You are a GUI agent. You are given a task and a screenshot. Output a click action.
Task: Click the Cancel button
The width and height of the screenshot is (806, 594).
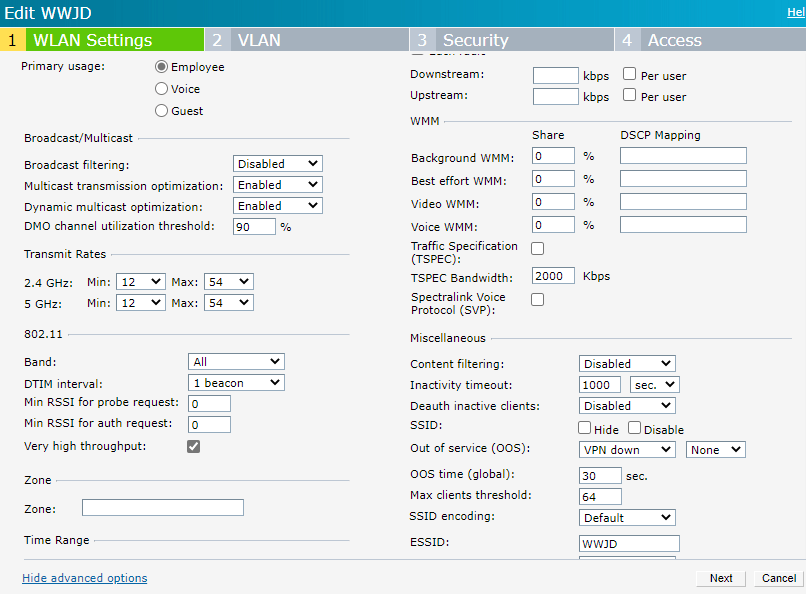778,578
